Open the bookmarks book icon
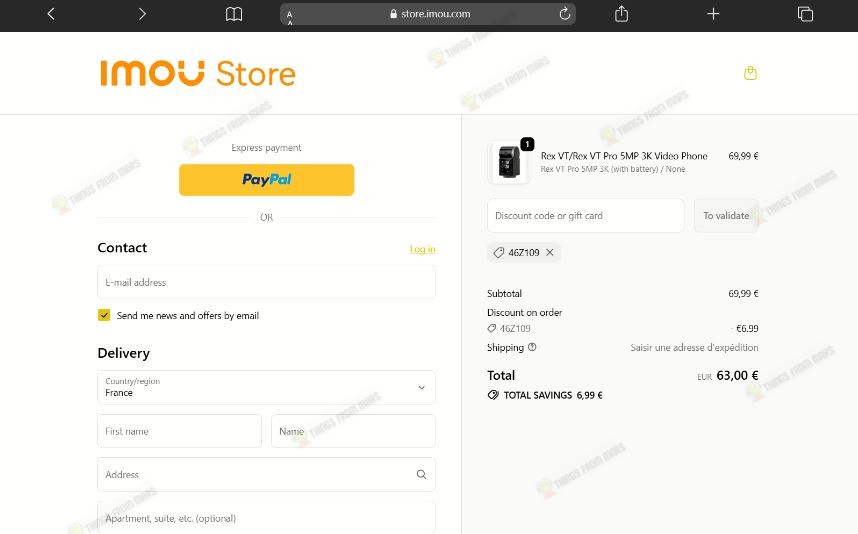The height and width of the screenshot is (534, 858). [x=234, y=14]
